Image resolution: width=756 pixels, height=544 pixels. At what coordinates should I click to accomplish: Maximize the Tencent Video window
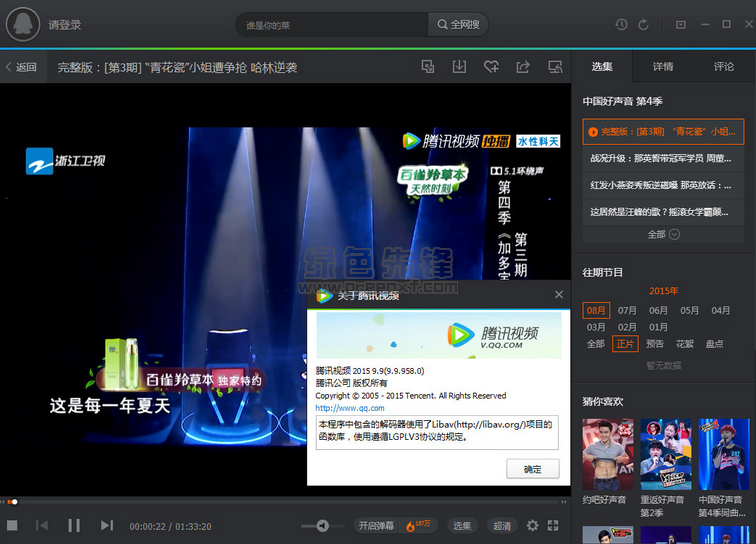726,24
